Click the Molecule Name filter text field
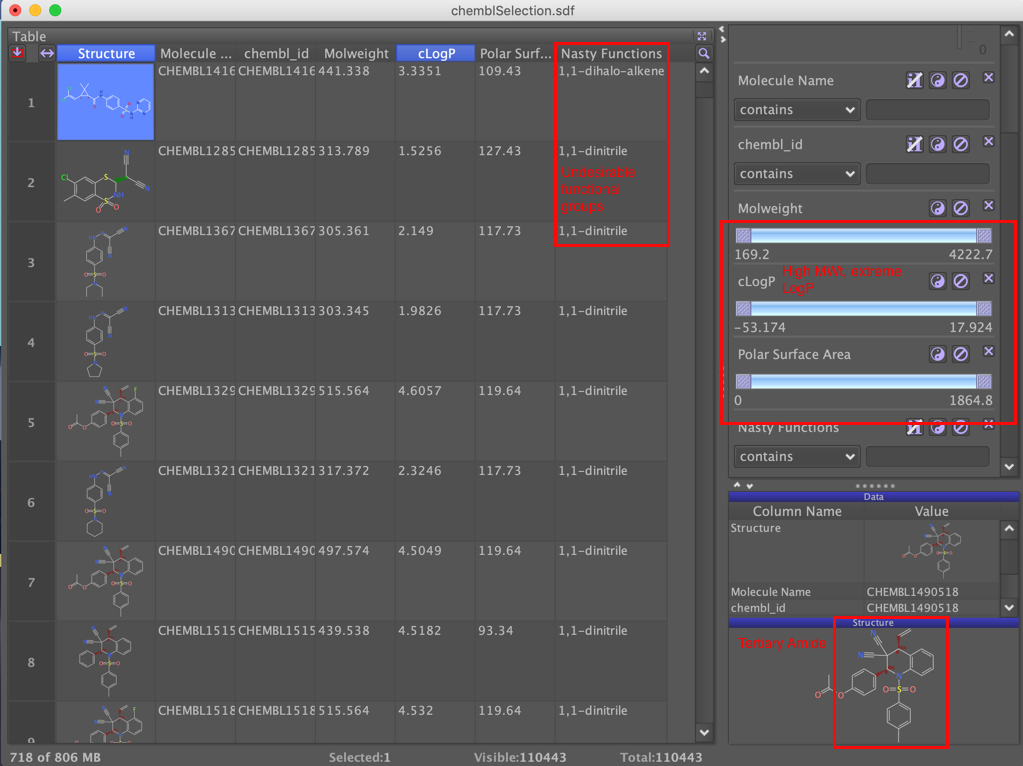 tap(927, 110)
